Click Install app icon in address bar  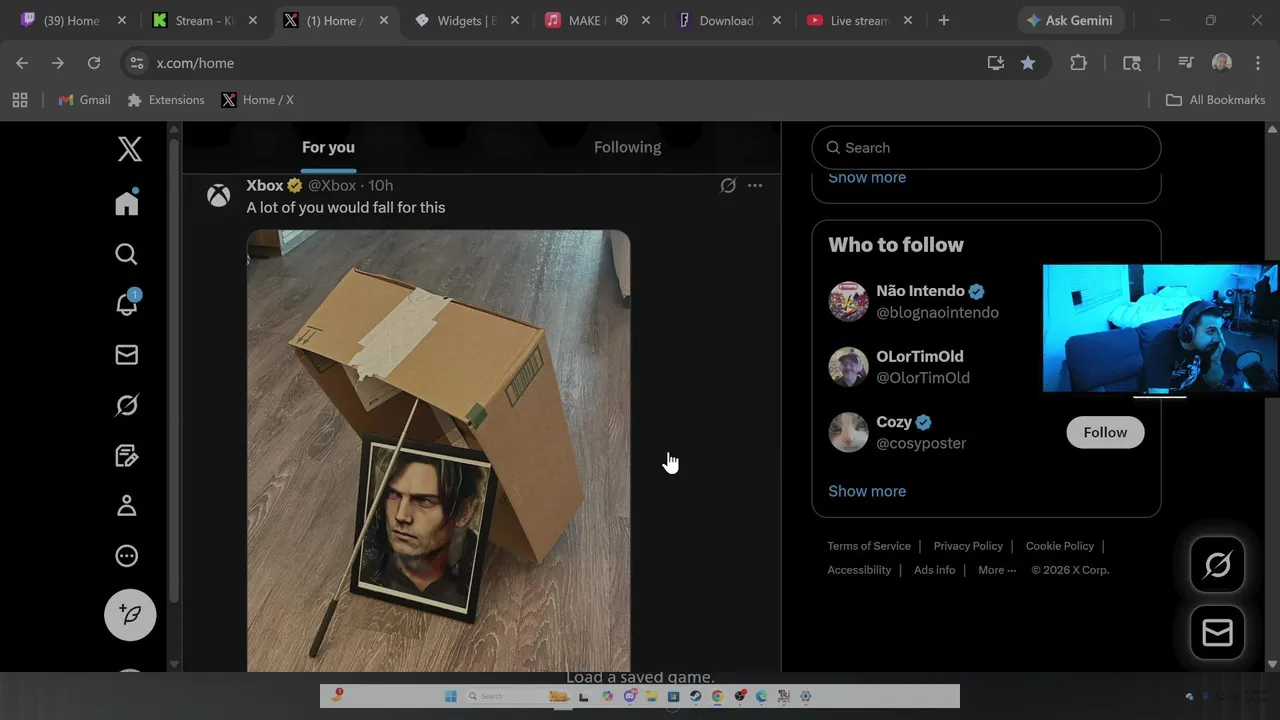tap(995, 63)
